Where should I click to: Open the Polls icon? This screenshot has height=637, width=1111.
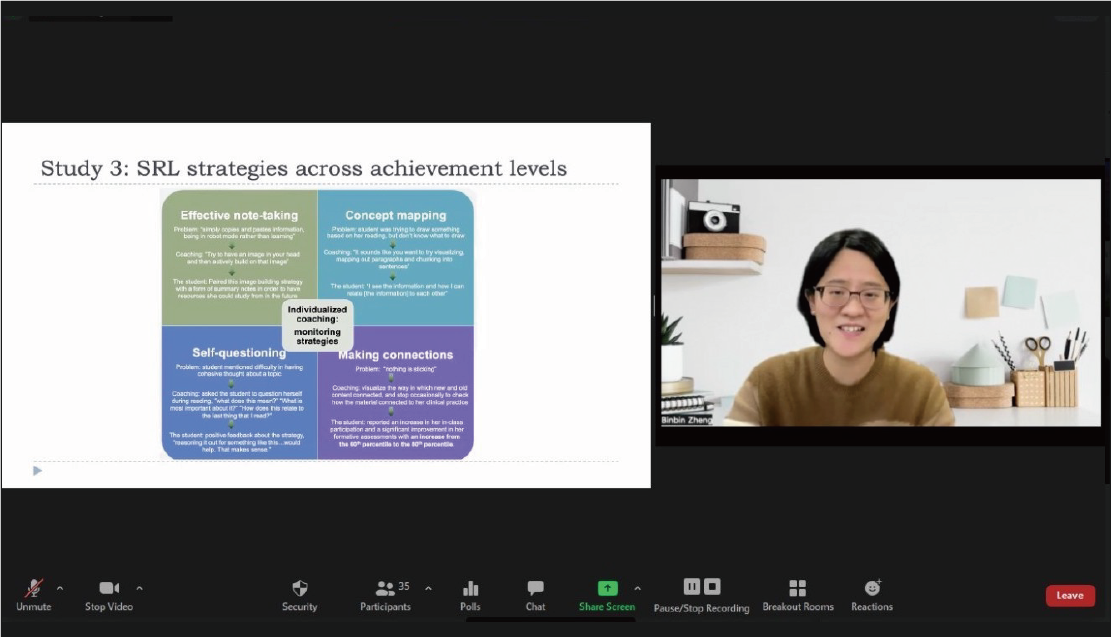click(470, 589)
